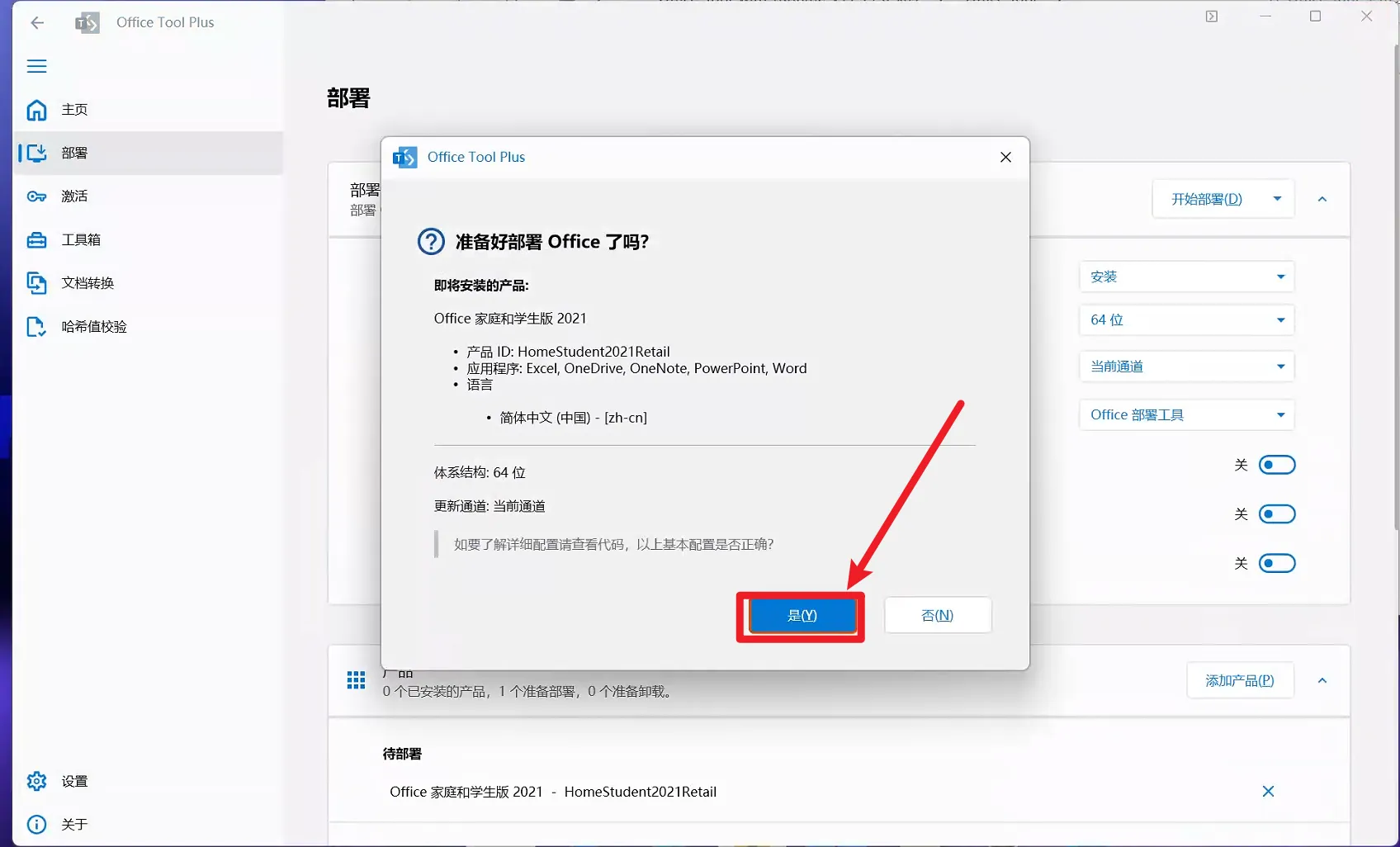
Task: Open the 激活 activation key icon
Action: click(x=36, y=196)
